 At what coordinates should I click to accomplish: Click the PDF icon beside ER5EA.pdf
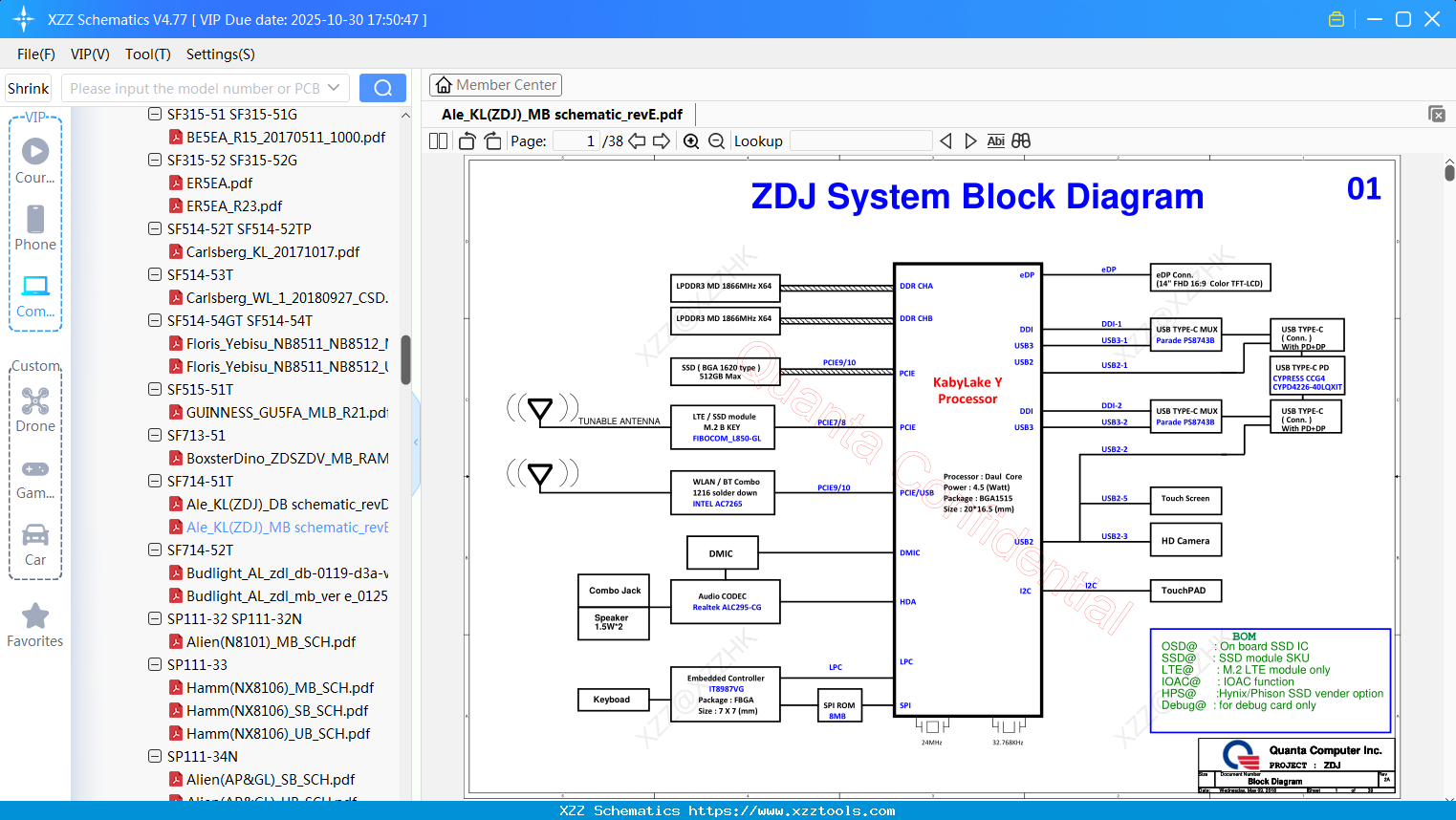[x=176, y=183]
